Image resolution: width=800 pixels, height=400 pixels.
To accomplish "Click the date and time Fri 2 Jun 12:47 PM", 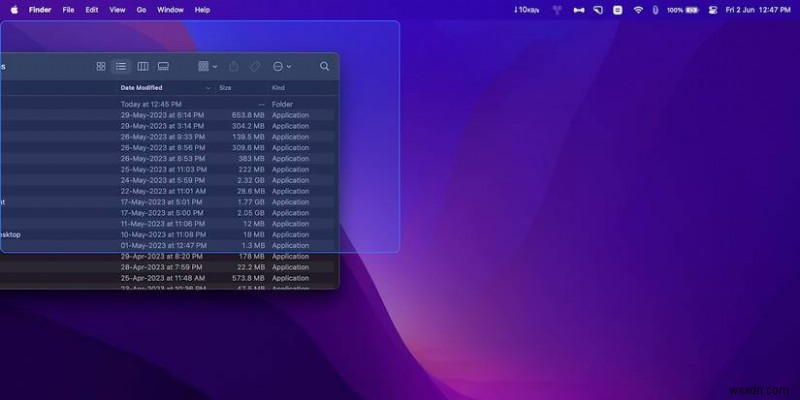I will tap(758, 10).
